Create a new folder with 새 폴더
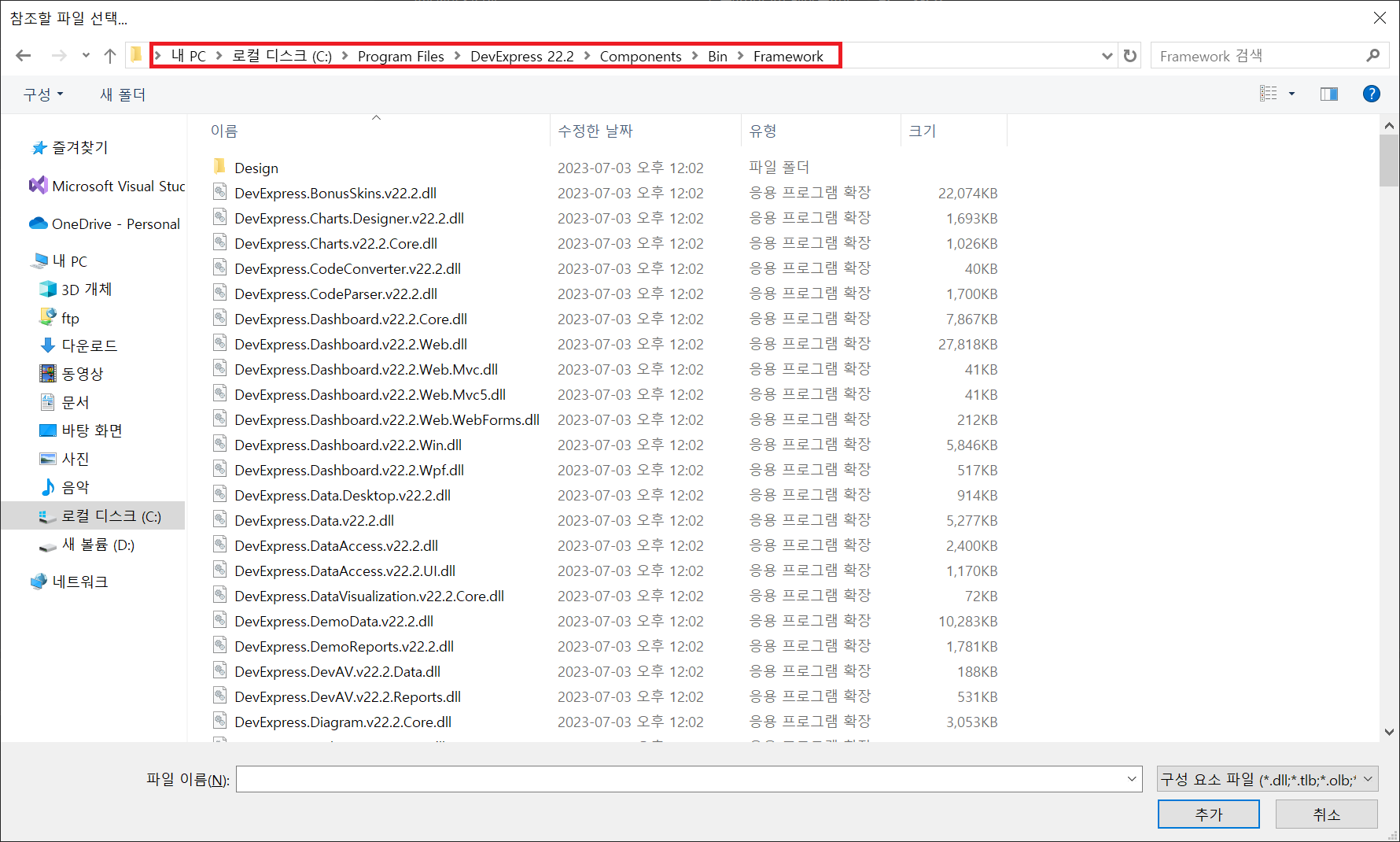This screenshot has width=1400, height=842. point(123,94)
